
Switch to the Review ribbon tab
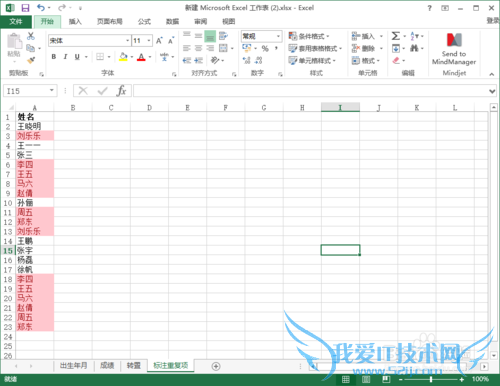[x=200, y=22]
